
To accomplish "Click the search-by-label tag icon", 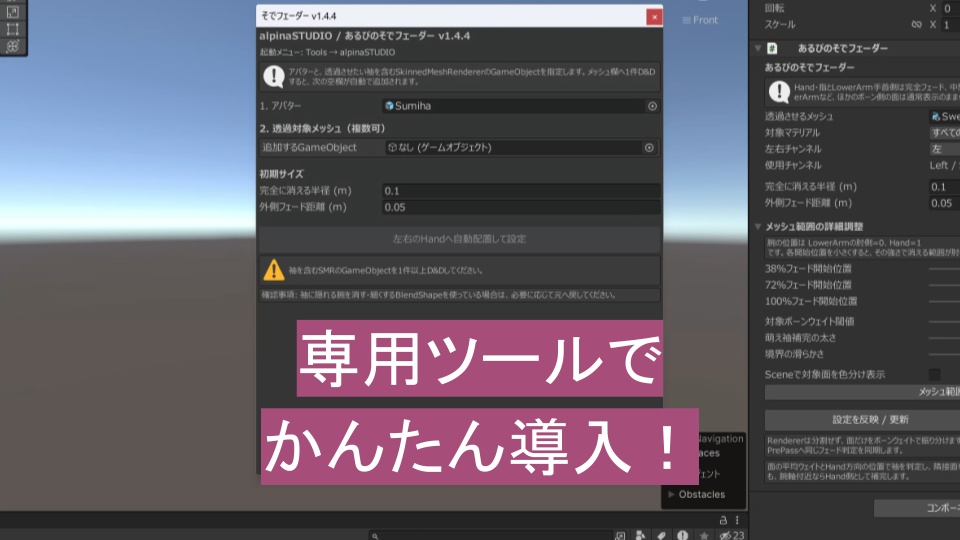I will tap(662, 536).
